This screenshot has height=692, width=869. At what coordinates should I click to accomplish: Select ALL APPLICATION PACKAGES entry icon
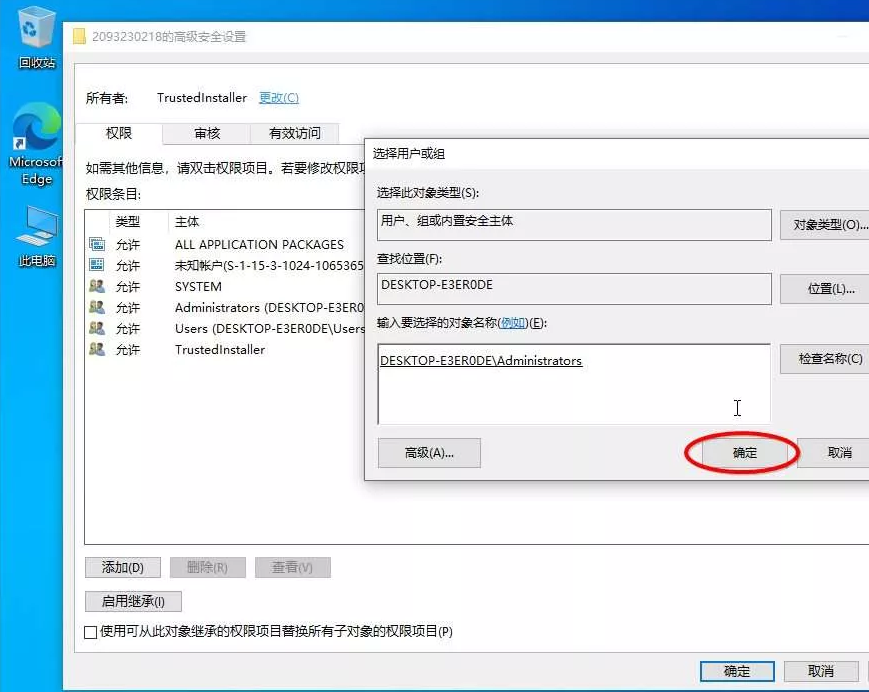pyautogui.click(x=97, y=244)
